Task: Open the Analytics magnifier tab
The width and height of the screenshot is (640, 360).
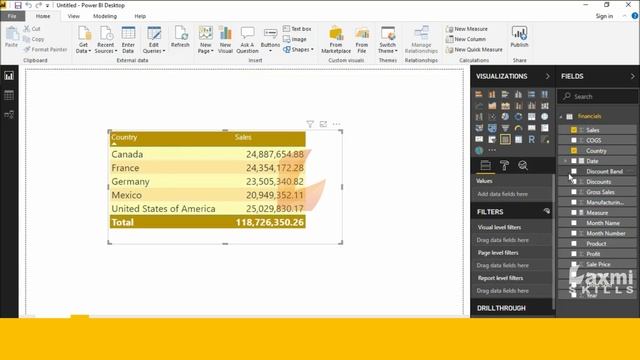Action: [523, 165]
